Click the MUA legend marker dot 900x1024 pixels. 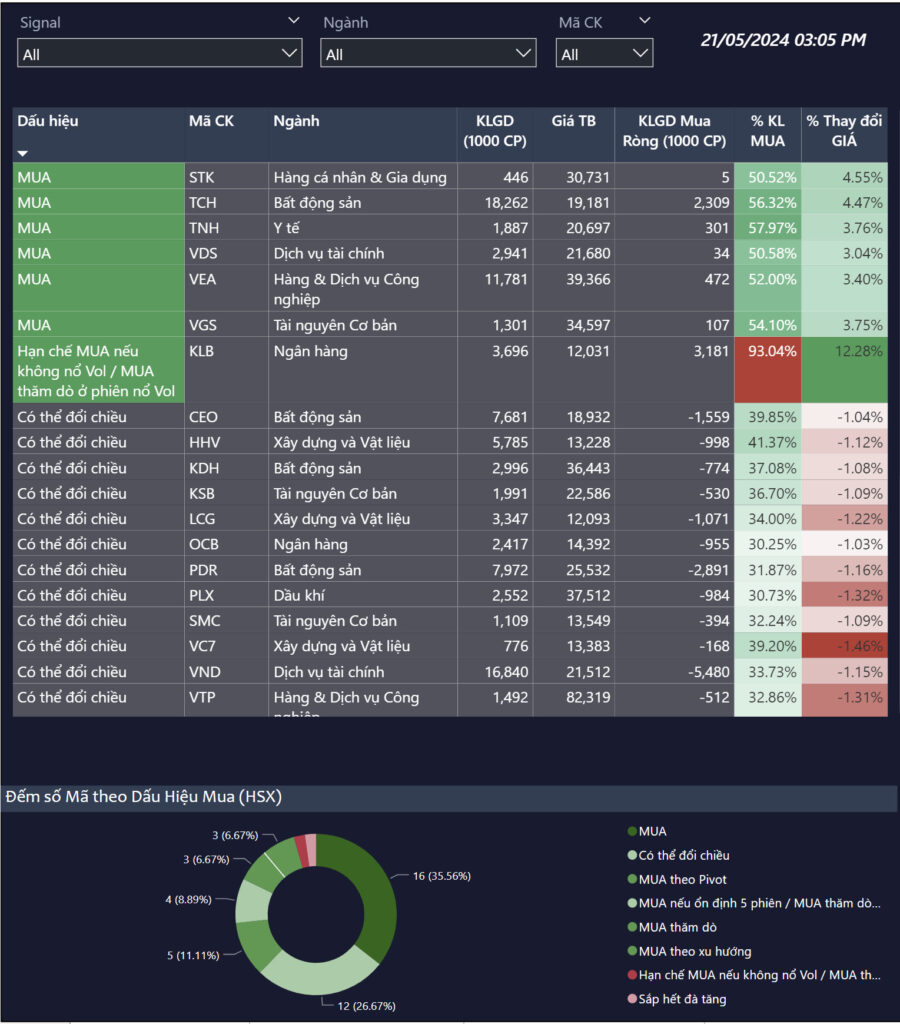(632, 832)
